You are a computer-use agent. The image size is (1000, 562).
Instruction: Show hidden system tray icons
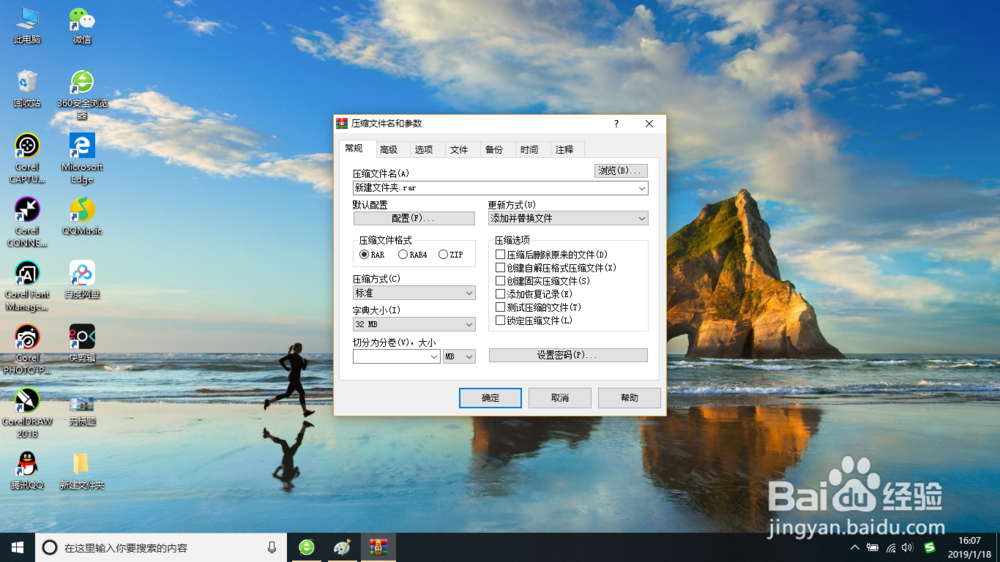click(855, 548)
